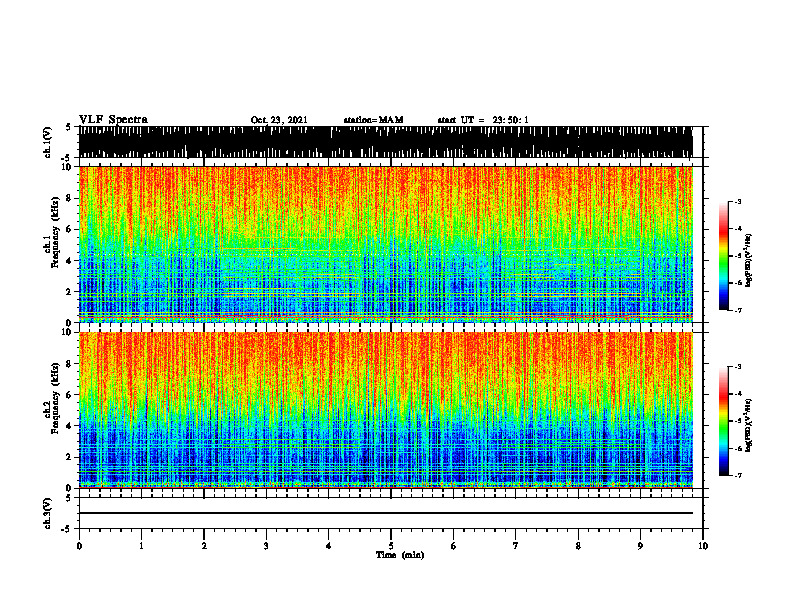The image size is (792, 612).
Task: Click the ch.2 spectrogram panel
Action: pos(386,410)
